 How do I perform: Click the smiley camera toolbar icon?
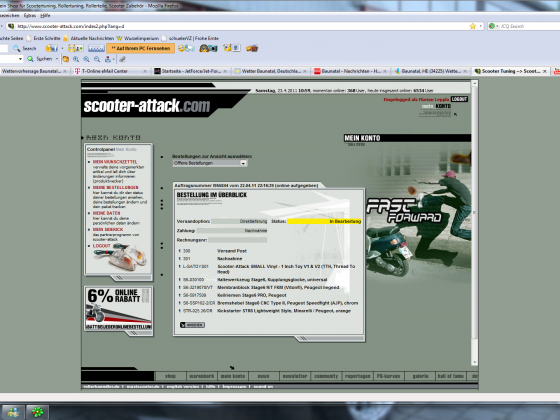(x=208, y=48)
